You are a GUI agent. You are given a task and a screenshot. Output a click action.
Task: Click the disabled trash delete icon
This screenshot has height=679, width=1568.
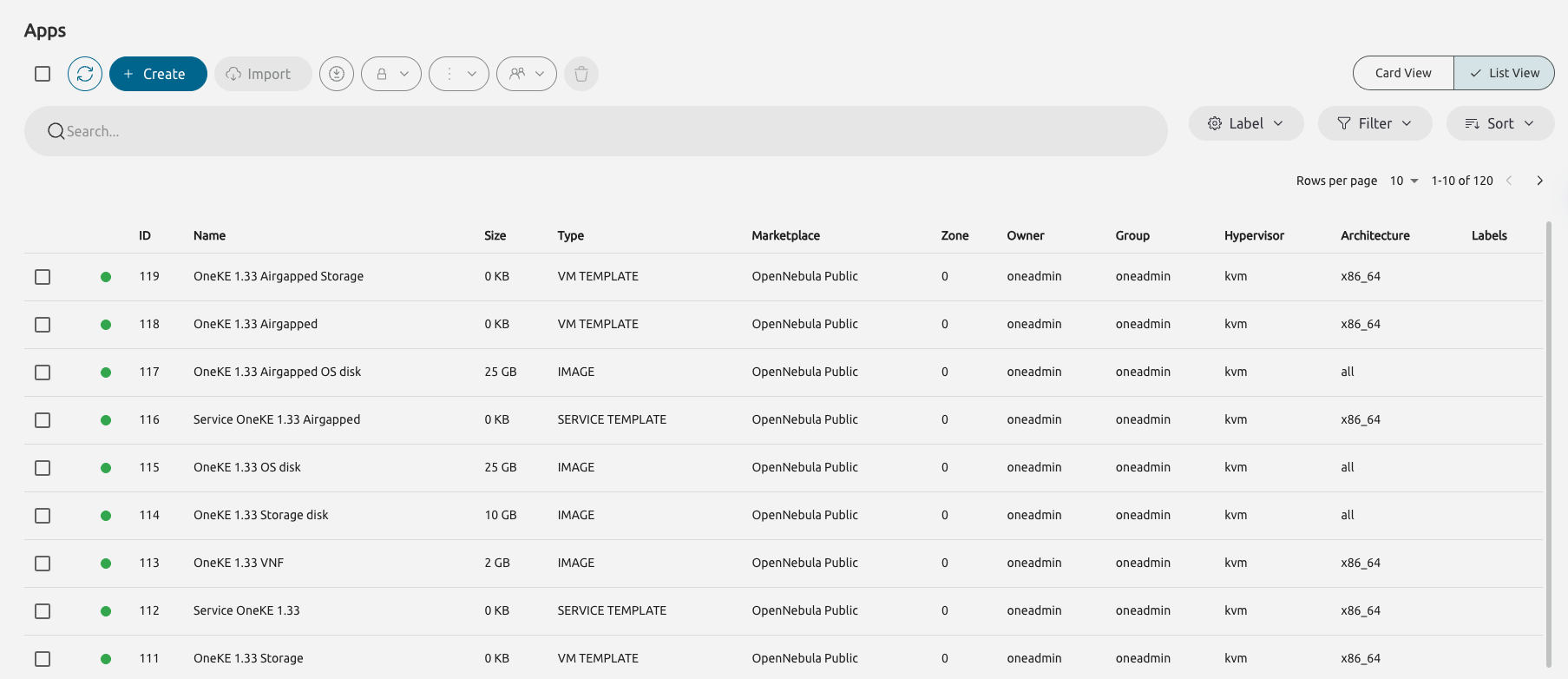pyautogui.click(x=581, y=74)
